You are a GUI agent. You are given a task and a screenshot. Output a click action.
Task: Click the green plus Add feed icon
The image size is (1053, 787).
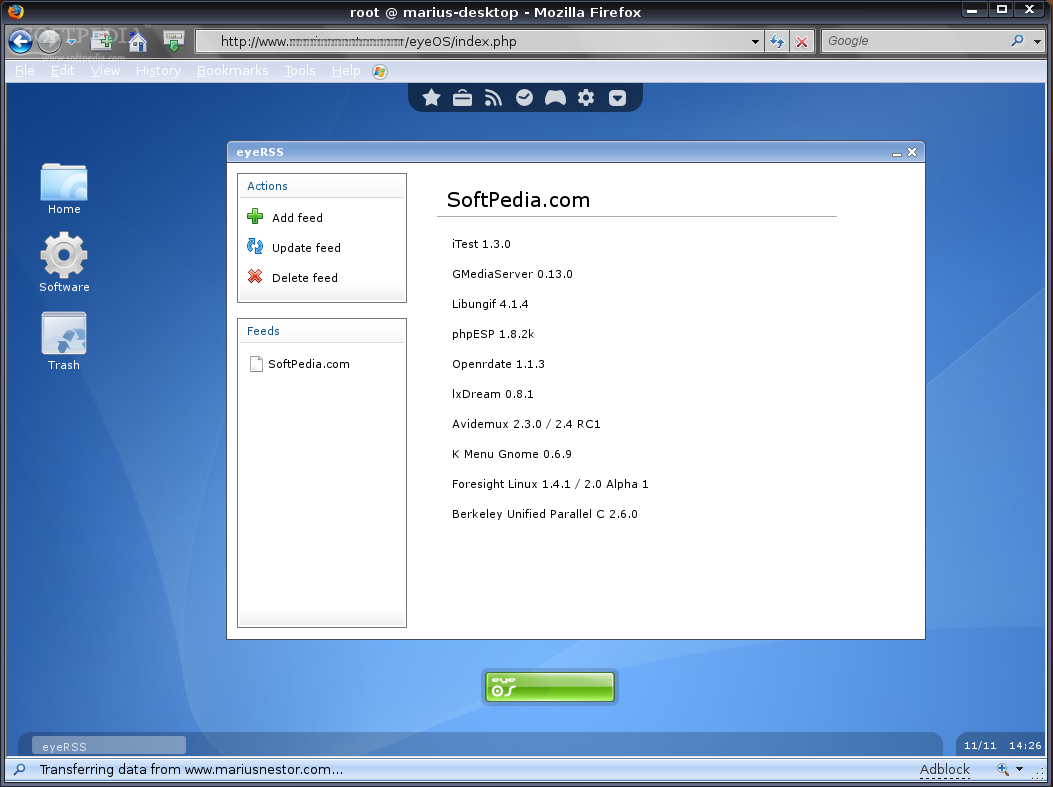(x=255, y=216)
